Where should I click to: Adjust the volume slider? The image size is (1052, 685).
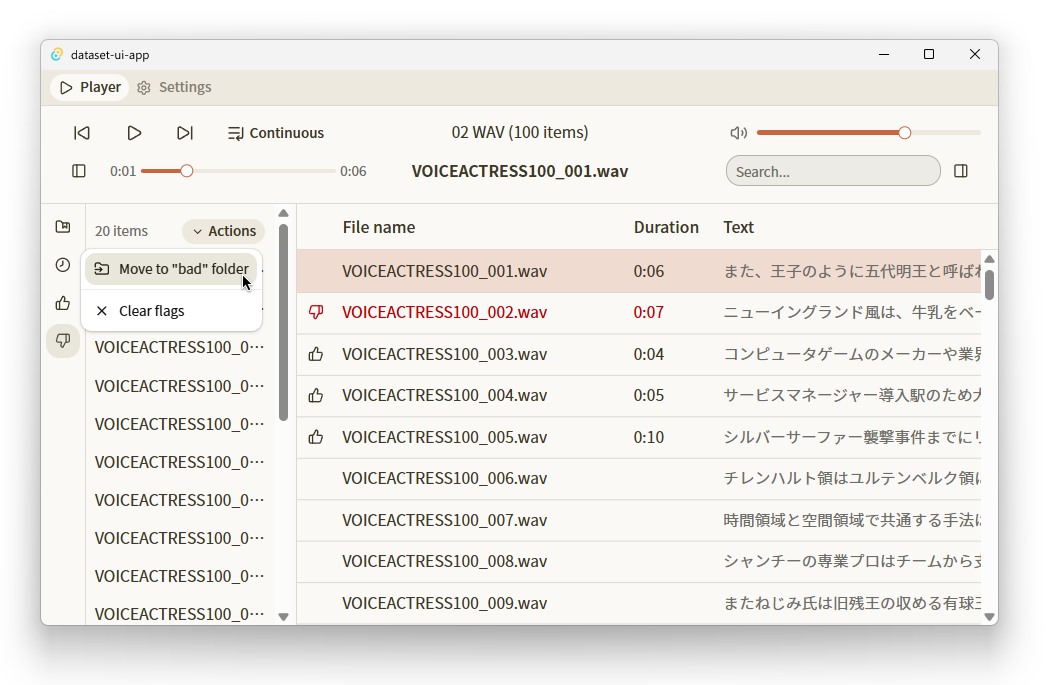point(868,133)
